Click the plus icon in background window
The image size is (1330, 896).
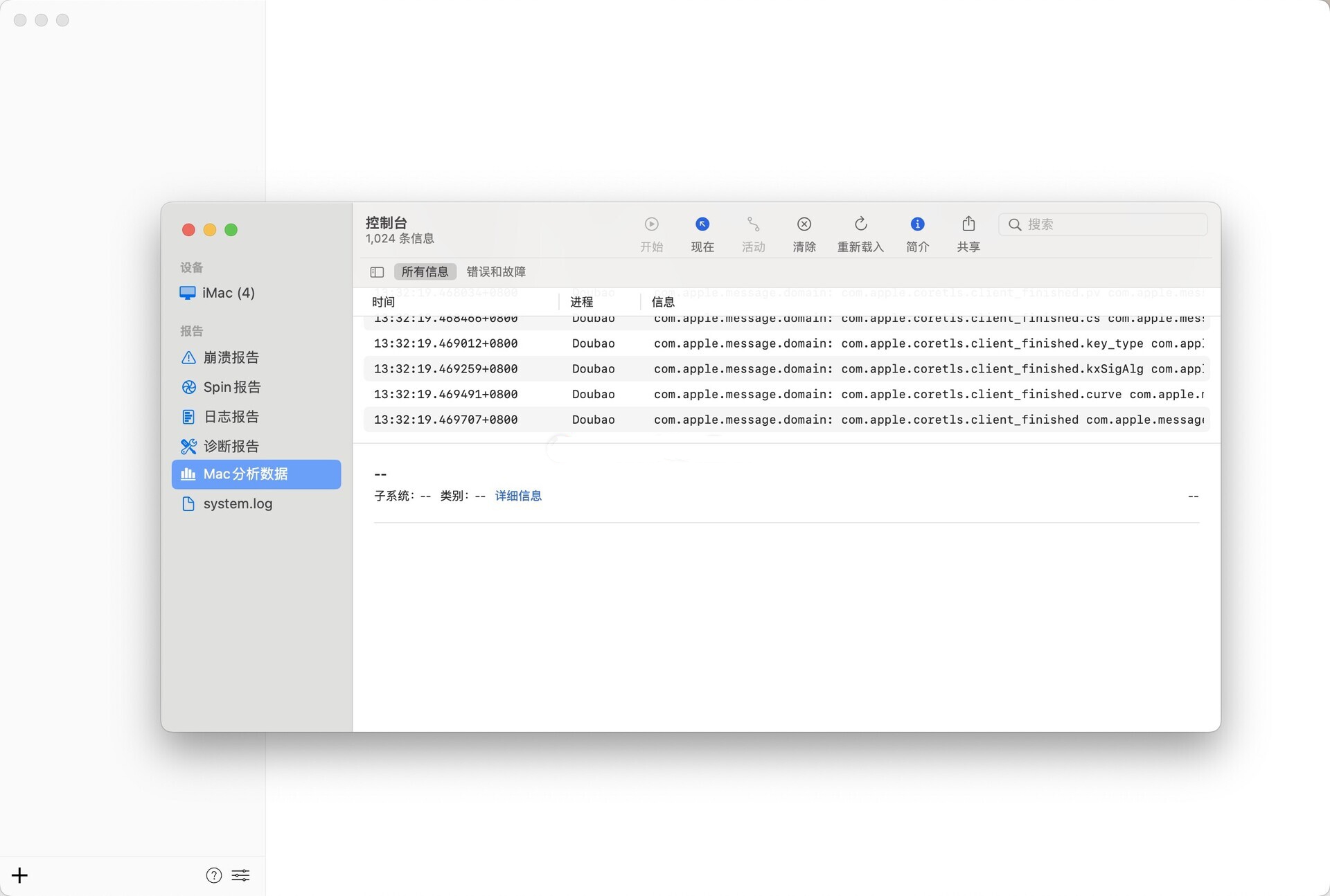(20, 875)
